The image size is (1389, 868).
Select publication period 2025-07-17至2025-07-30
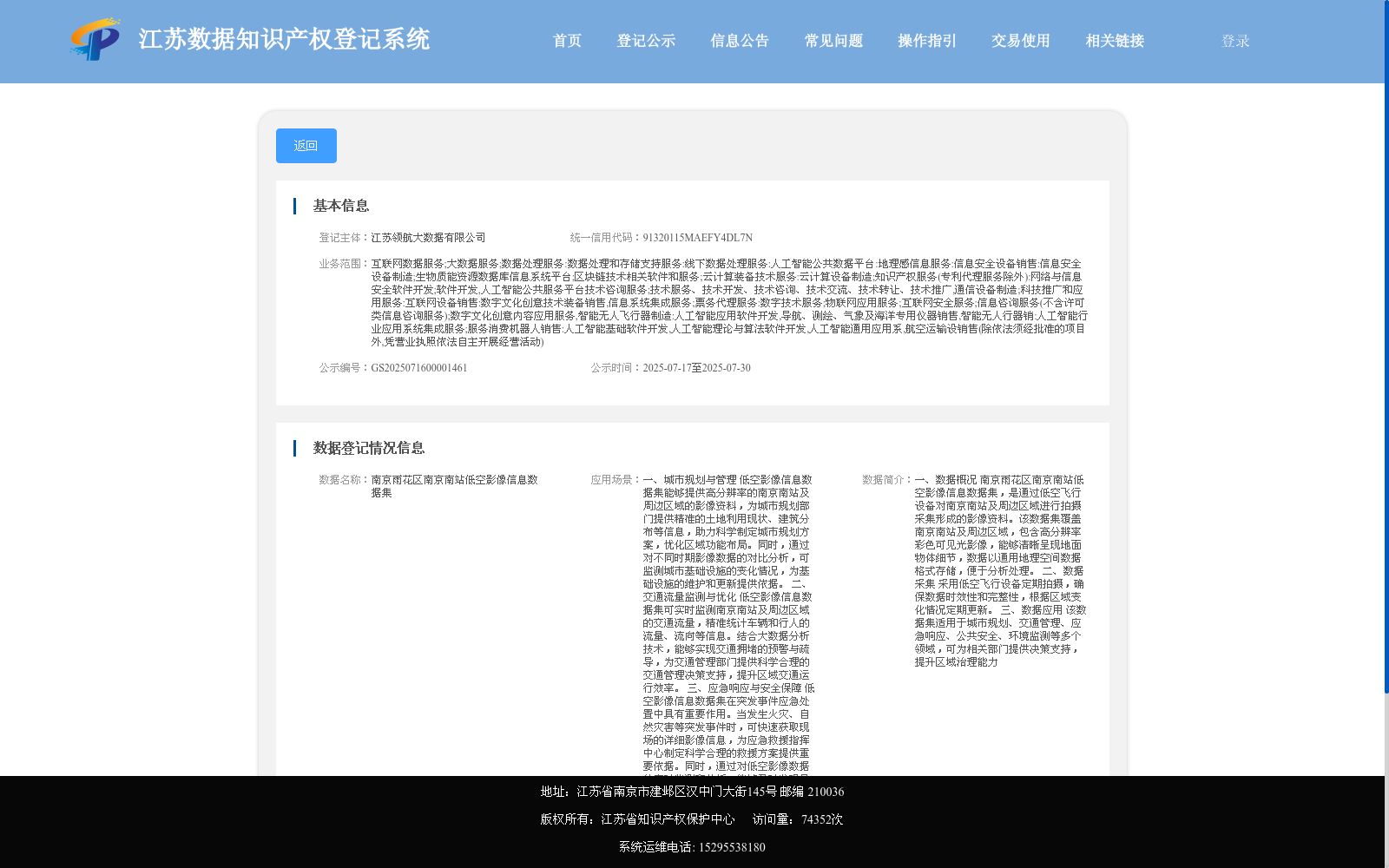point(696,368)
